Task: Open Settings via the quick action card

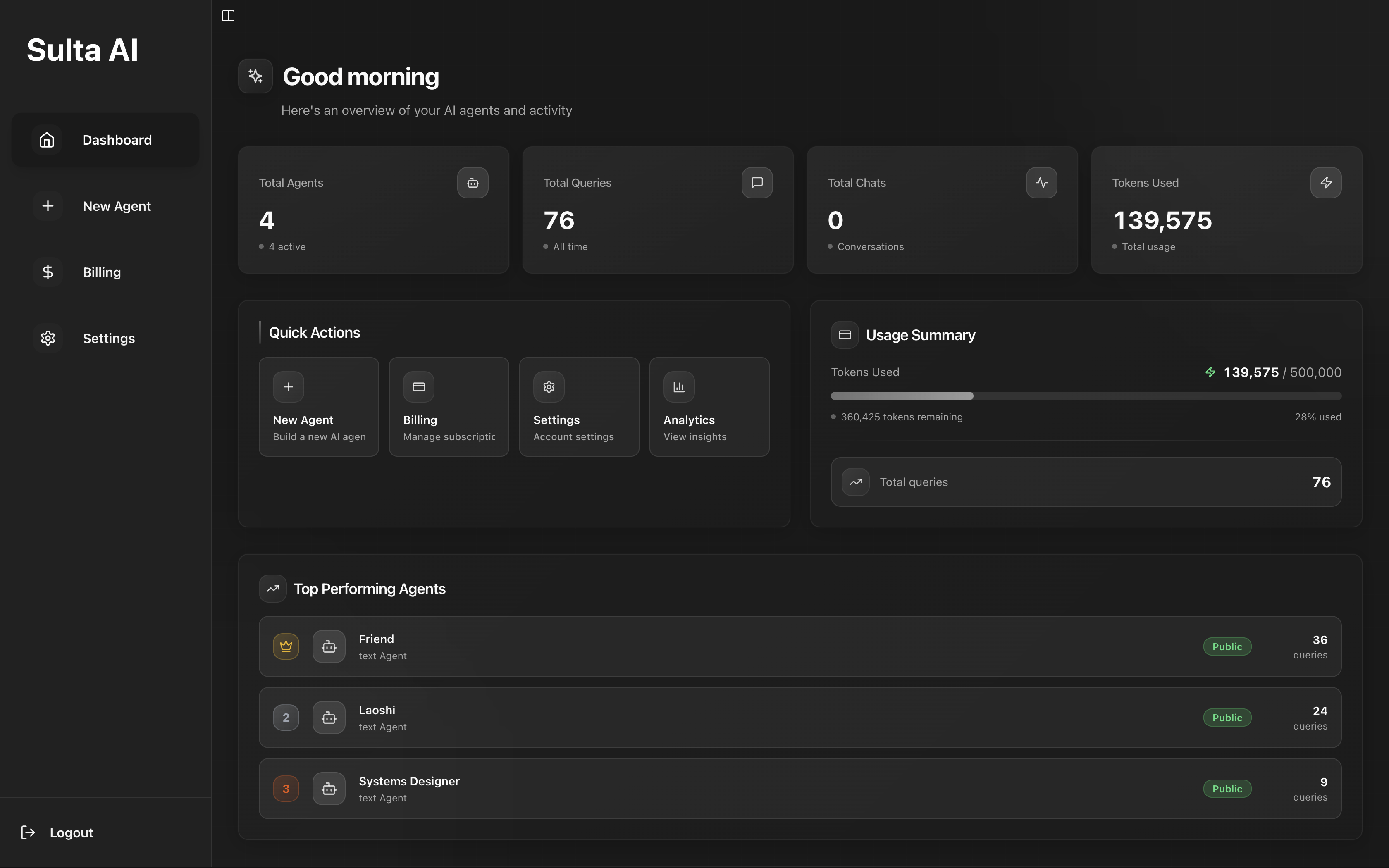Action: 579,406
